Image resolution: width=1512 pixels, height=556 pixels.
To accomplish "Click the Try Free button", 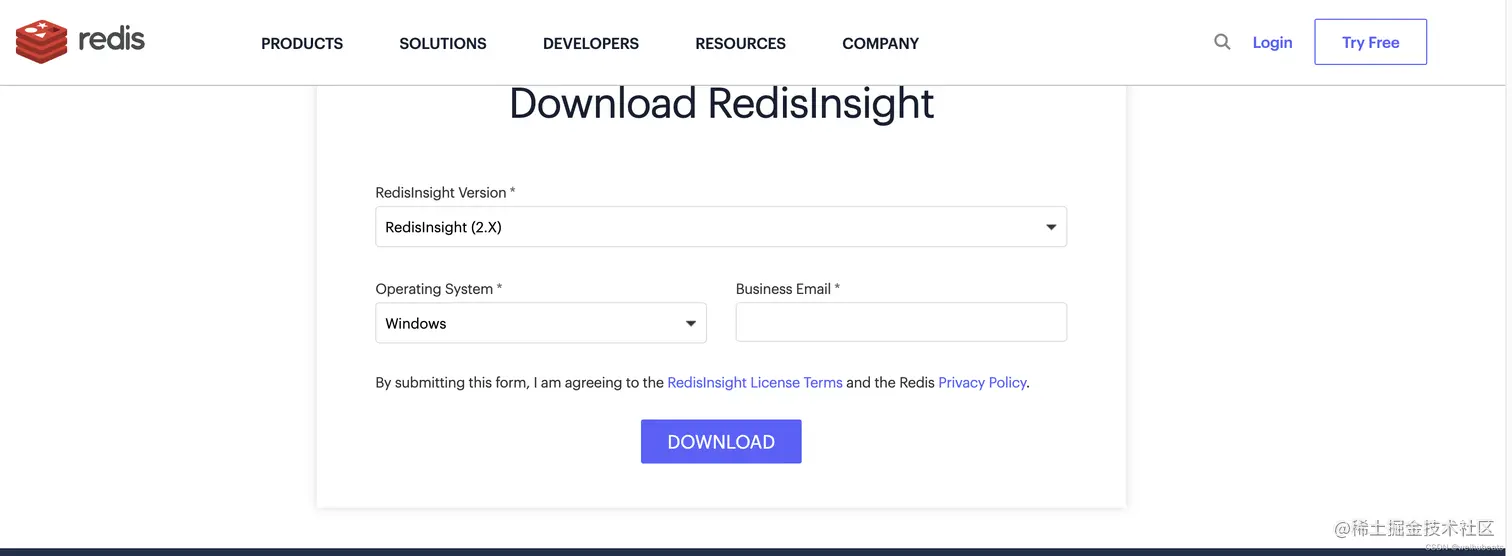I will pos(1370,42).
